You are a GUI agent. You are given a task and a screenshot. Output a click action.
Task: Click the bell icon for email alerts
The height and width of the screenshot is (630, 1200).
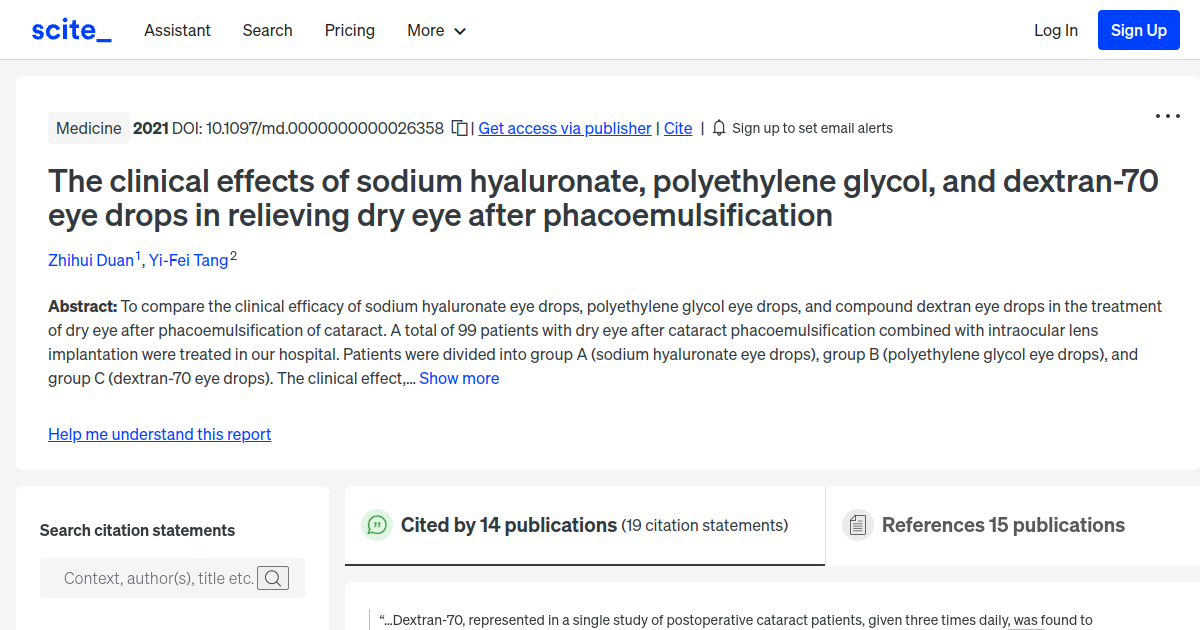coord(719,128)
